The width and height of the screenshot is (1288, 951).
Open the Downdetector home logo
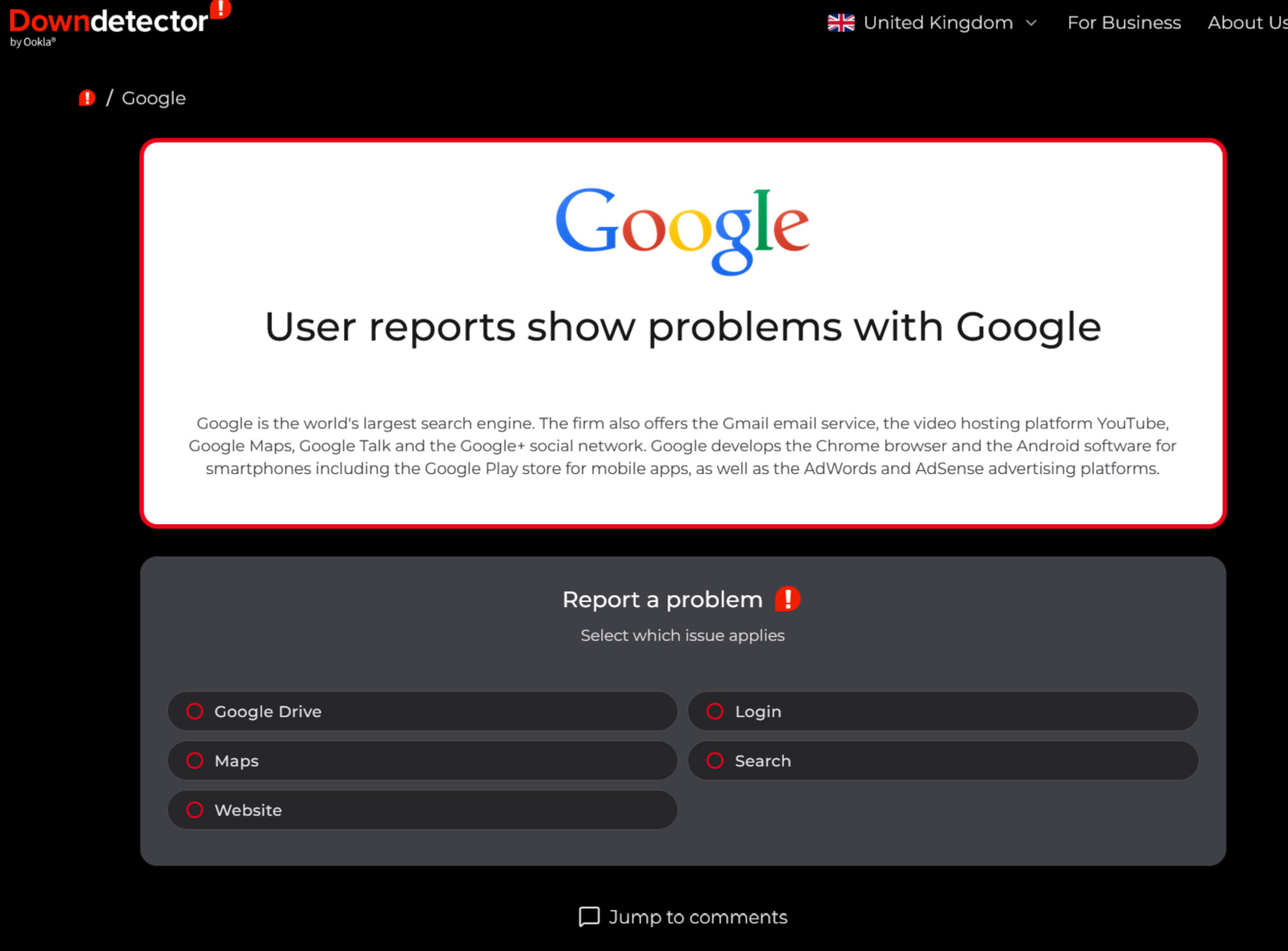click(x=120, y=24)
